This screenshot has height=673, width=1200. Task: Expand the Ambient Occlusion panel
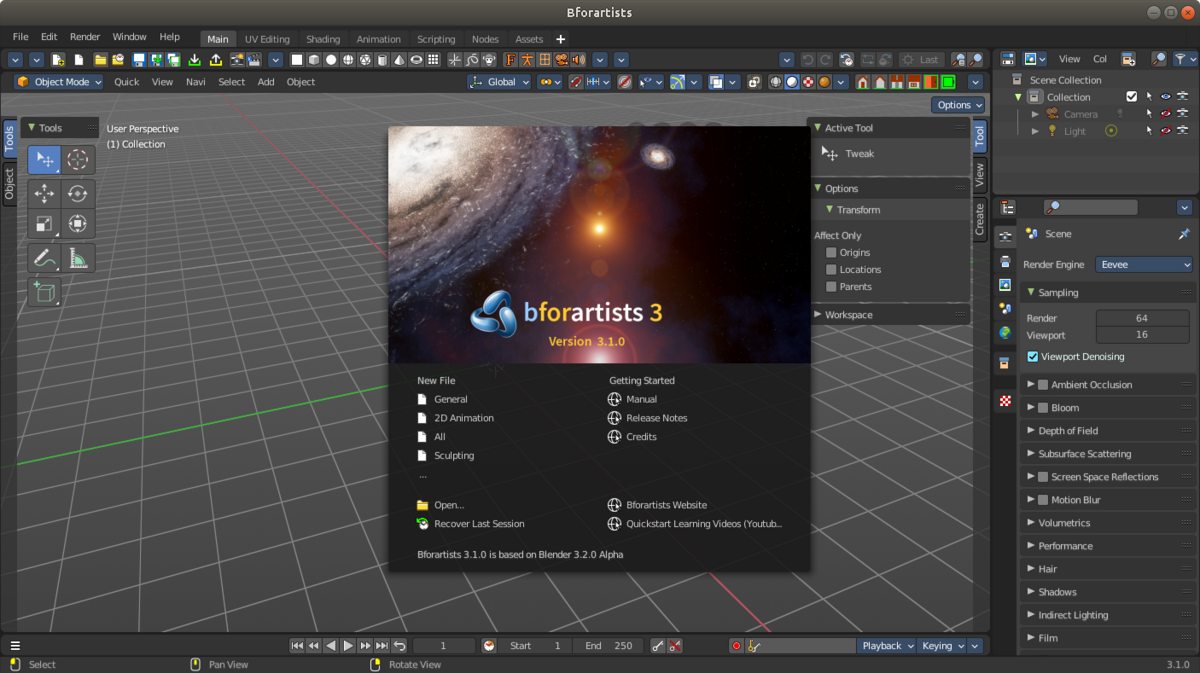[1031, 385]
